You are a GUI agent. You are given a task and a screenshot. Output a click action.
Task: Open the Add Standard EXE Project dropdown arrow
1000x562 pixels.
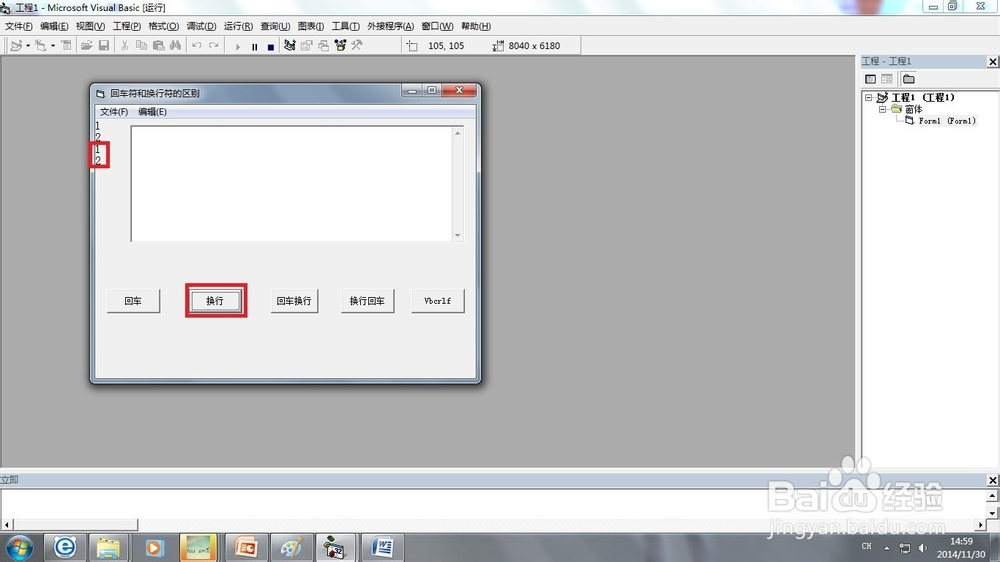pyautogui.click(x=27, y=46)
